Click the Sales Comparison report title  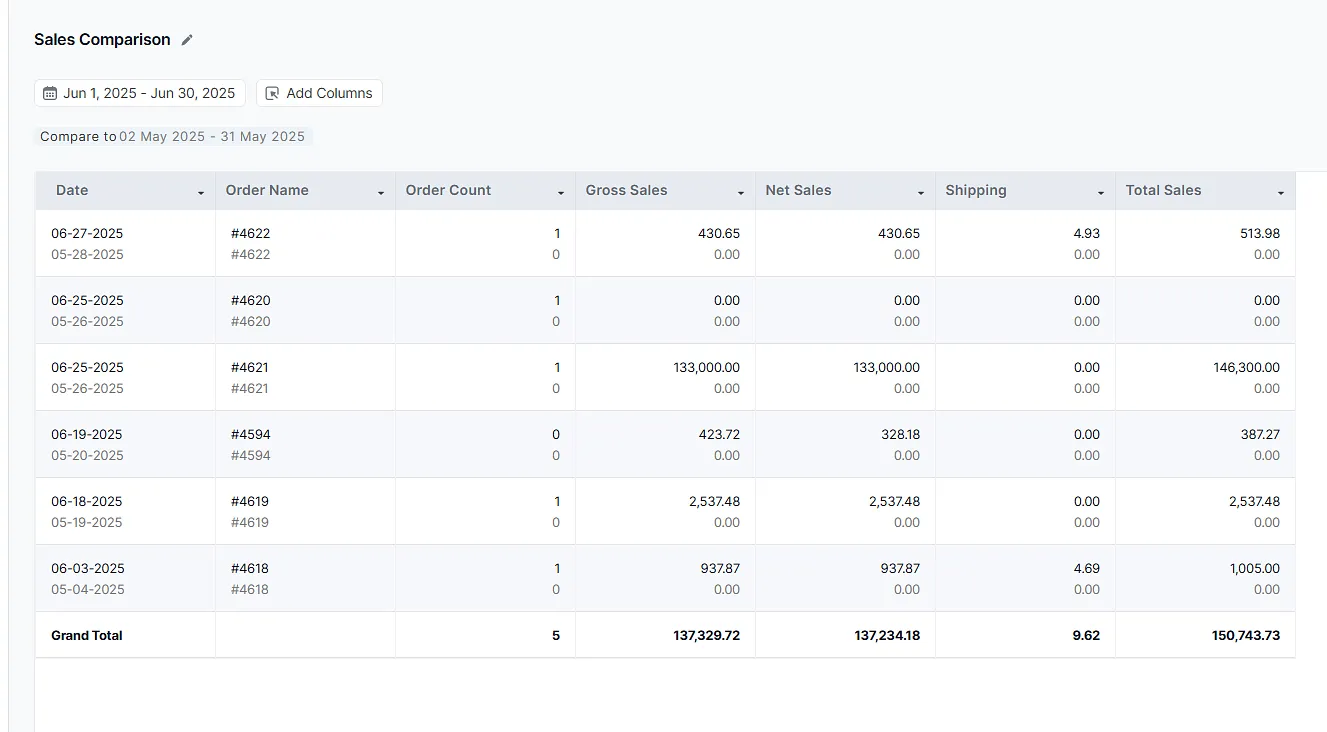(102, 40)
